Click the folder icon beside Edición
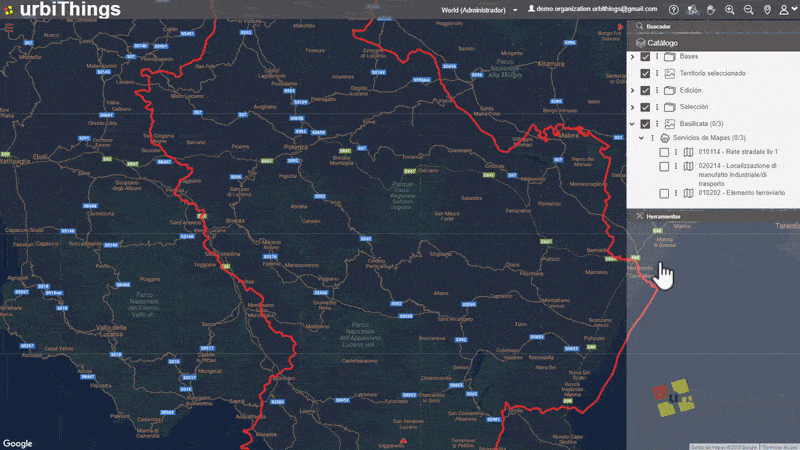The height and width of the screenshot is (450, 800). 670,90
